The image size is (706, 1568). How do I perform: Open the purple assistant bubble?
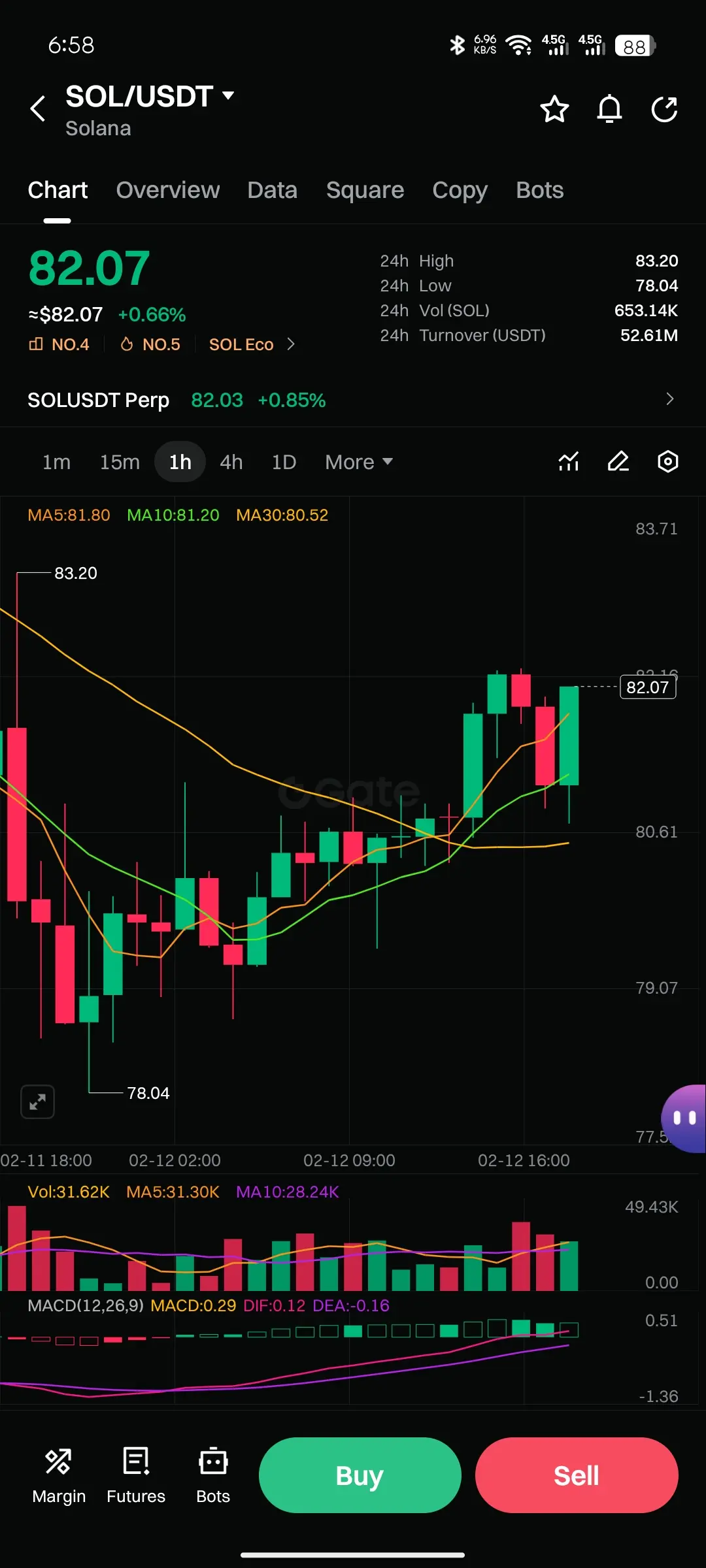pyautogui.click(x=684, y=1119)
